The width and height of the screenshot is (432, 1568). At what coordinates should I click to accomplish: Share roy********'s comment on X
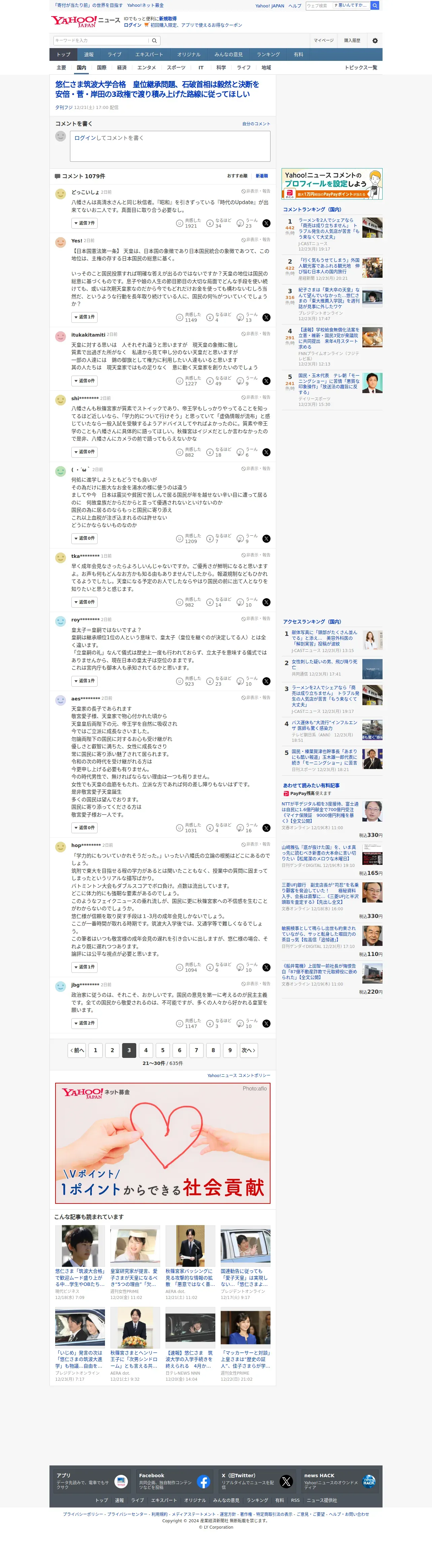(266, 681)
